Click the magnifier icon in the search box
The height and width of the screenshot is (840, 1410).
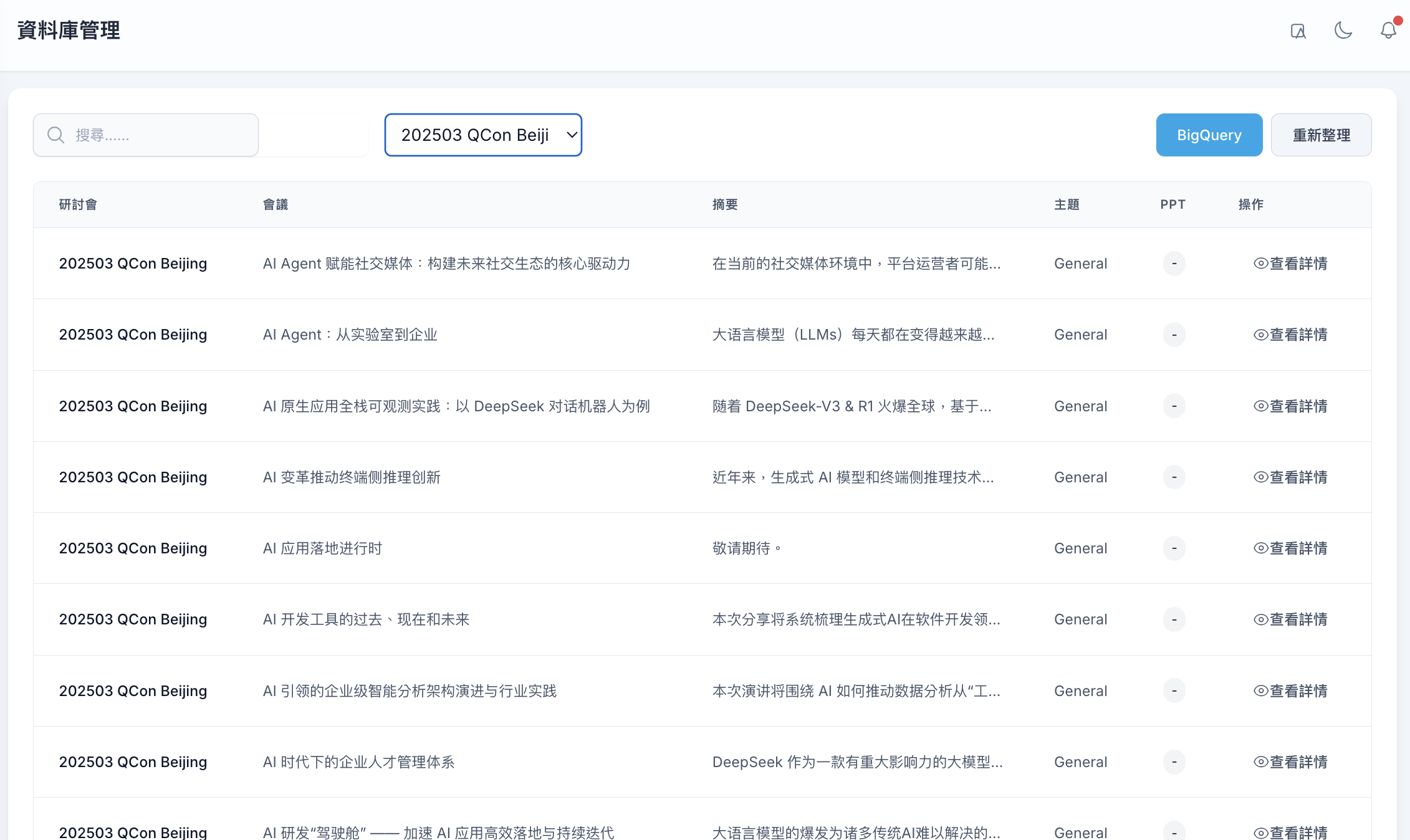[56, 135]
